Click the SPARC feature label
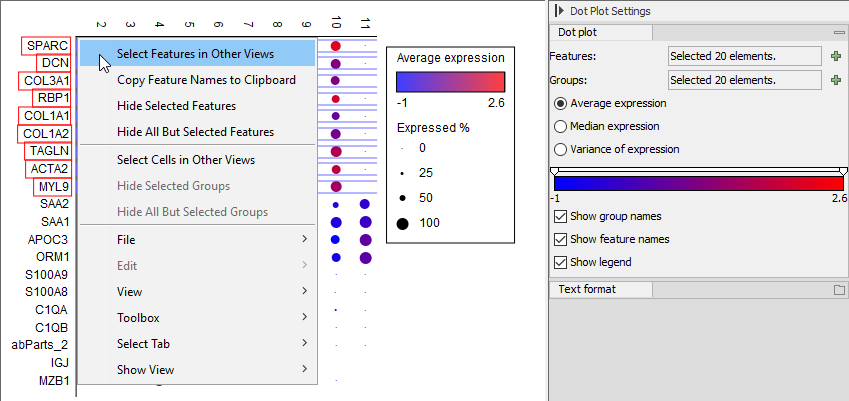This screenshot has width=849, height=401. coord(46,46)
